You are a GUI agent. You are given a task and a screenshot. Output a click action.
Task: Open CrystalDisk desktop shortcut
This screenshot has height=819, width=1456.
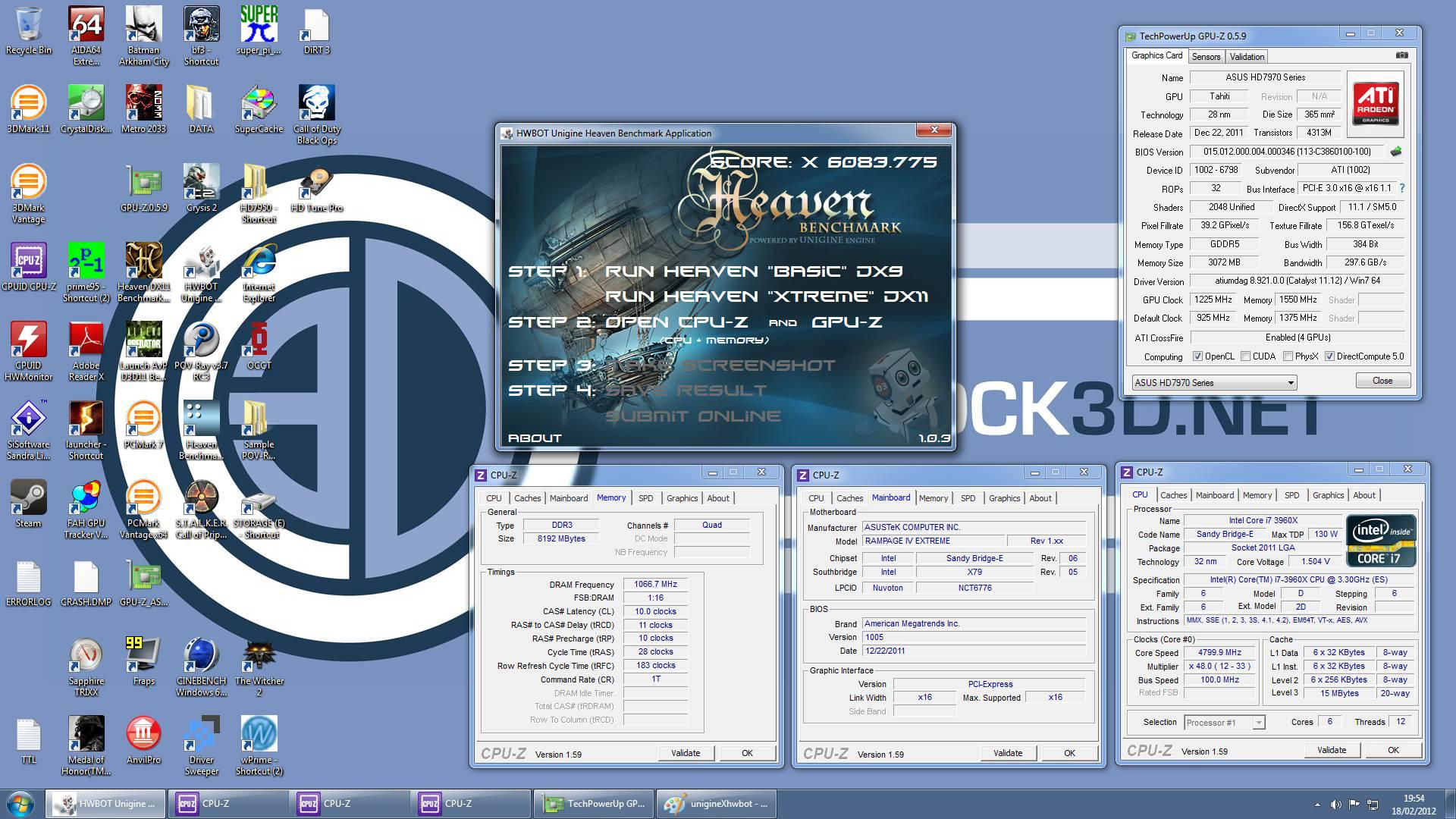pos(86,109)
